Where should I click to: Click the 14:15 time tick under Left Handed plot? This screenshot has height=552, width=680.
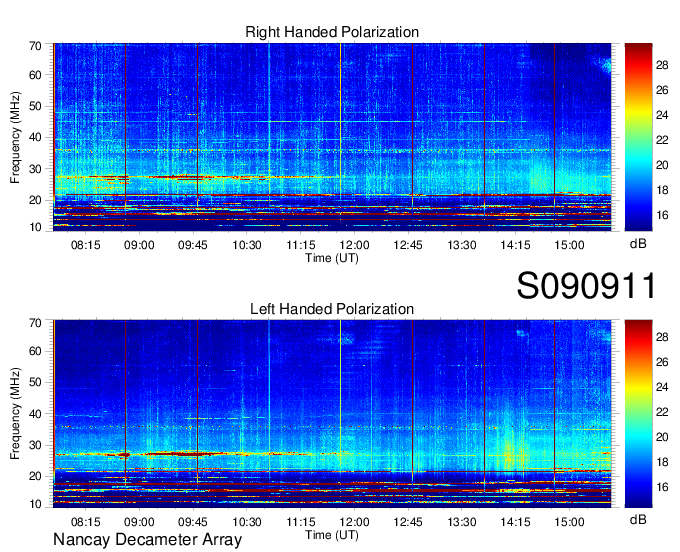(x=516, y=522)
